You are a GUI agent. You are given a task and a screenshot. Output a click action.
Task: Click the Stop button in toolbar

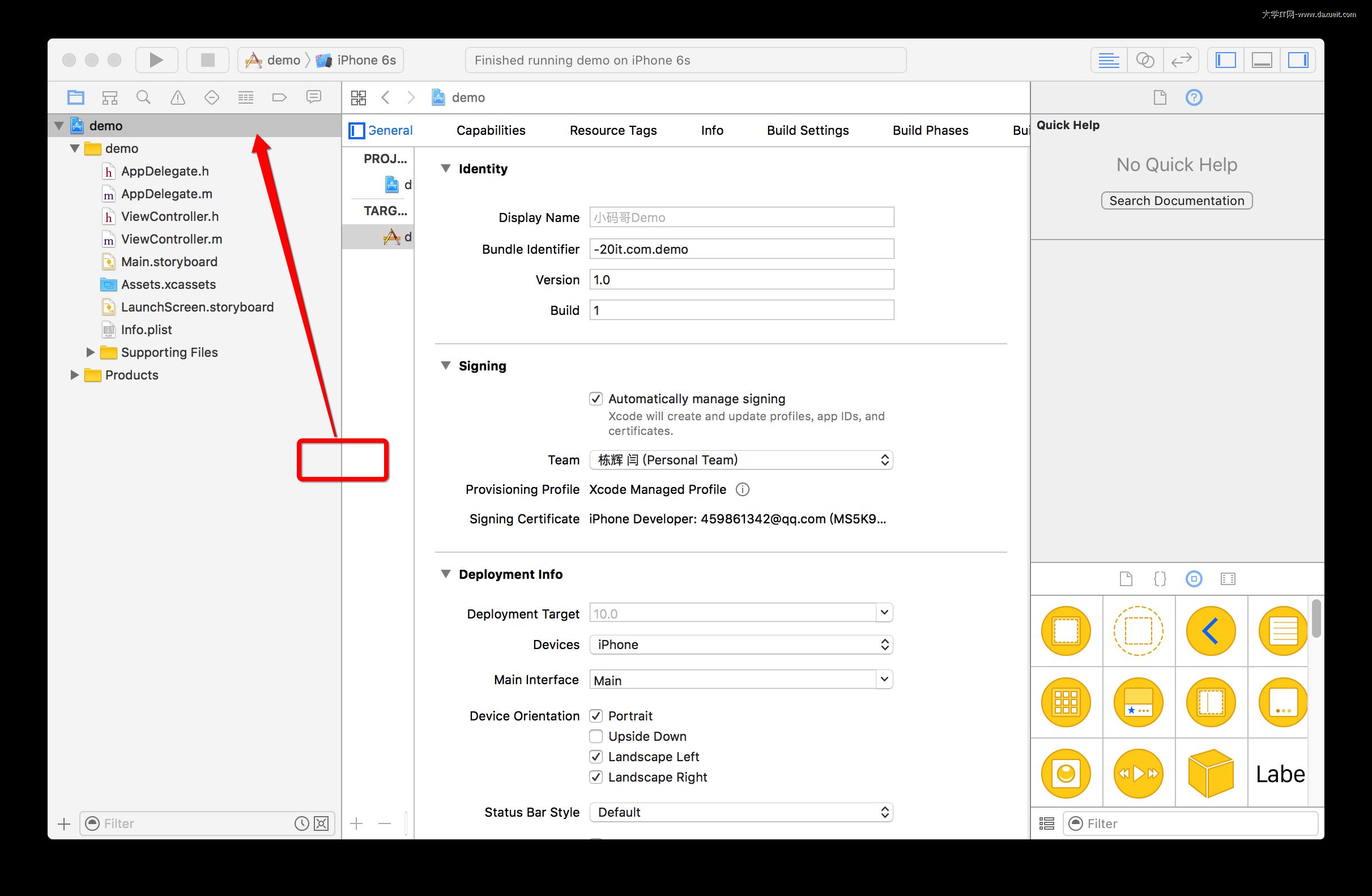tap(207, 60)
